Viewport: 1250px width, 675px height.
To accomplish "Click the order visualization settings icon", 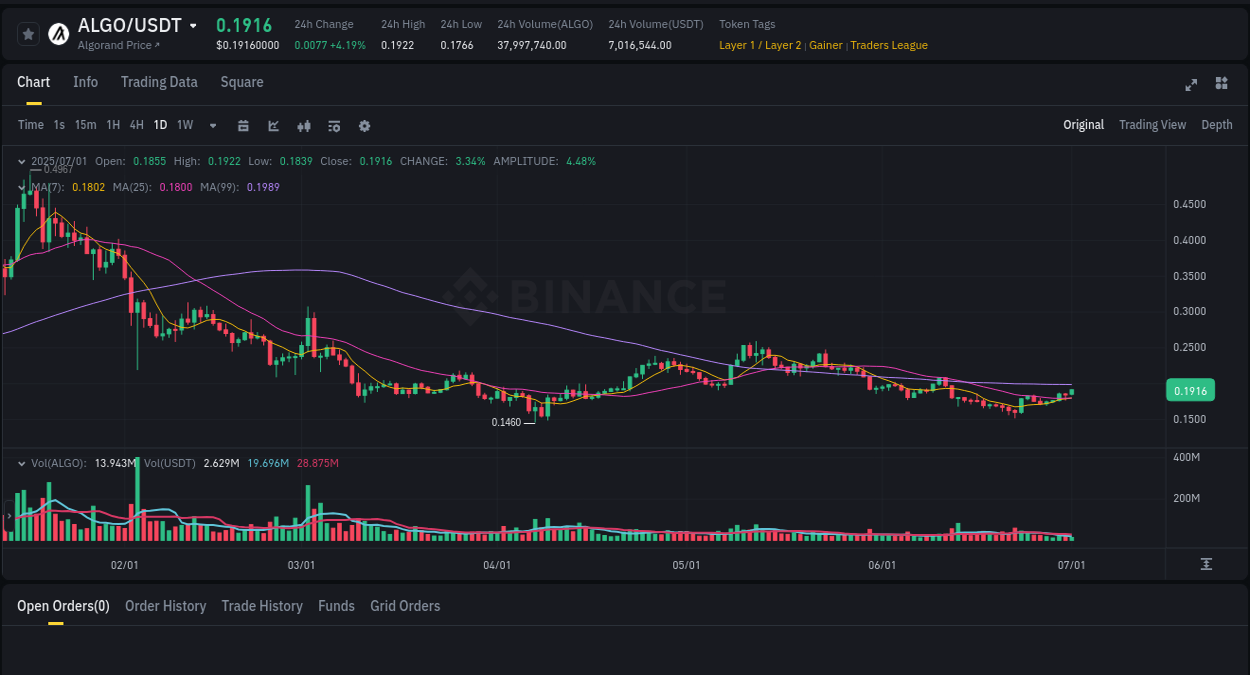I will pyautogui.click(x=333, y=125).
